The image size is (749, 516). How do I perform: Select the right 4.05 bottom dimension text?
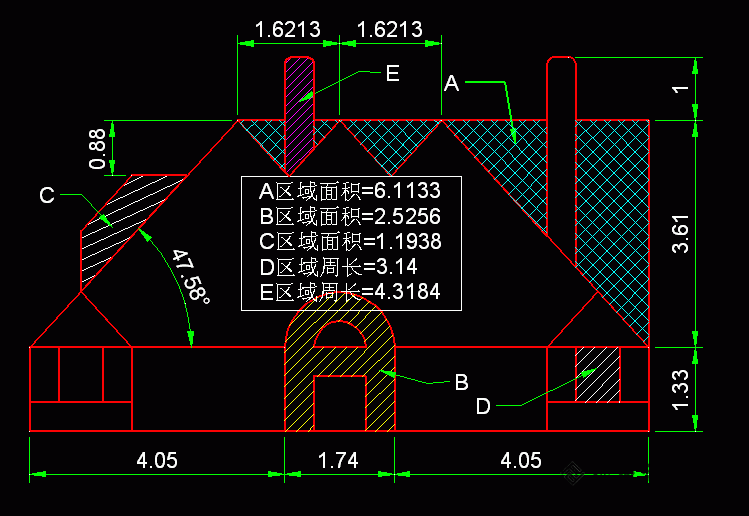point(521,461)
